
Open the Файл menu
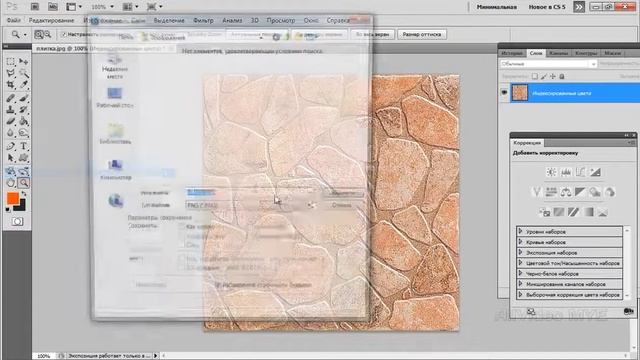coord(13,20)
